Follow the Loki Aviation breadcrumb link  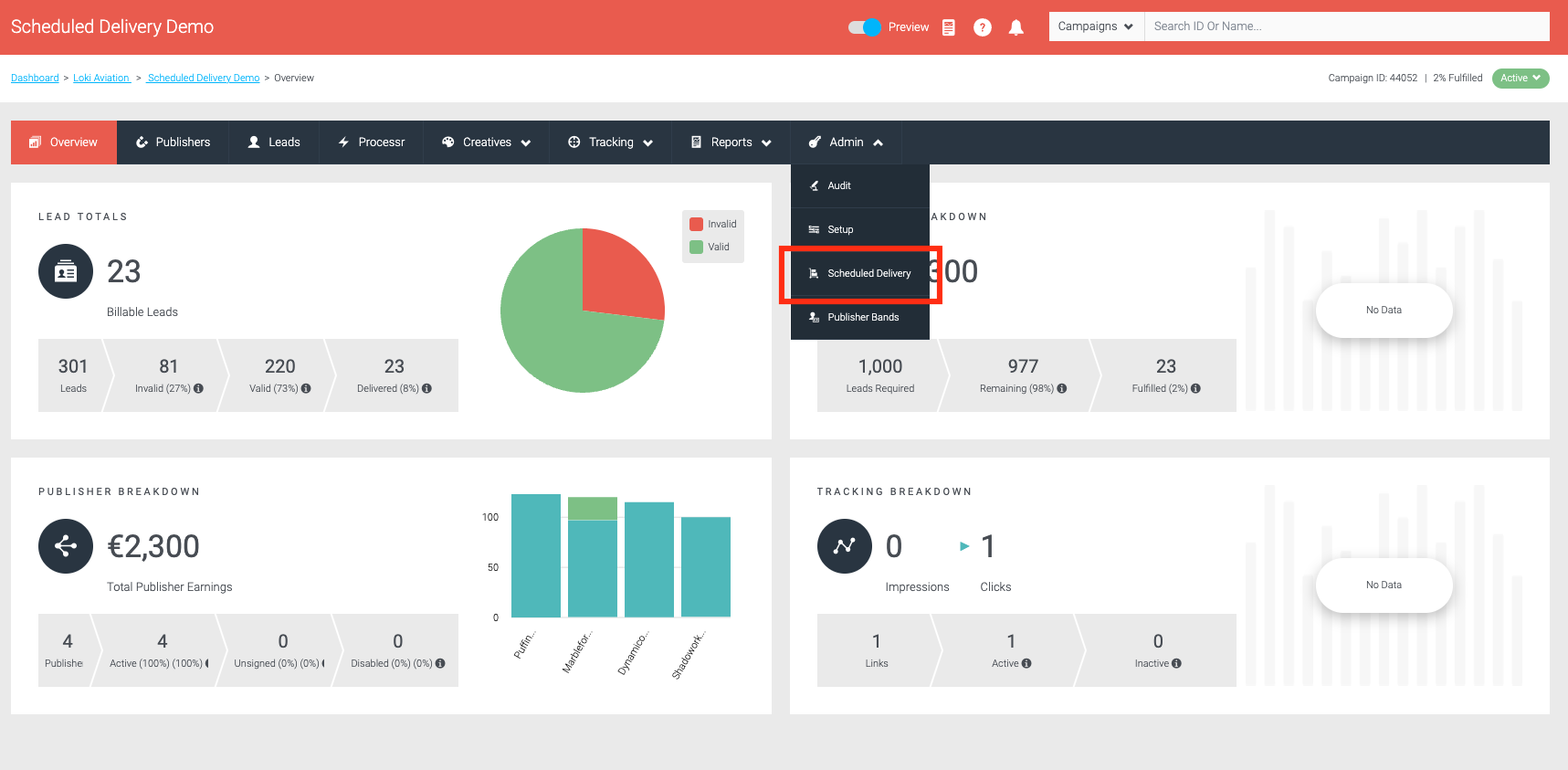(x=101, y=79)
